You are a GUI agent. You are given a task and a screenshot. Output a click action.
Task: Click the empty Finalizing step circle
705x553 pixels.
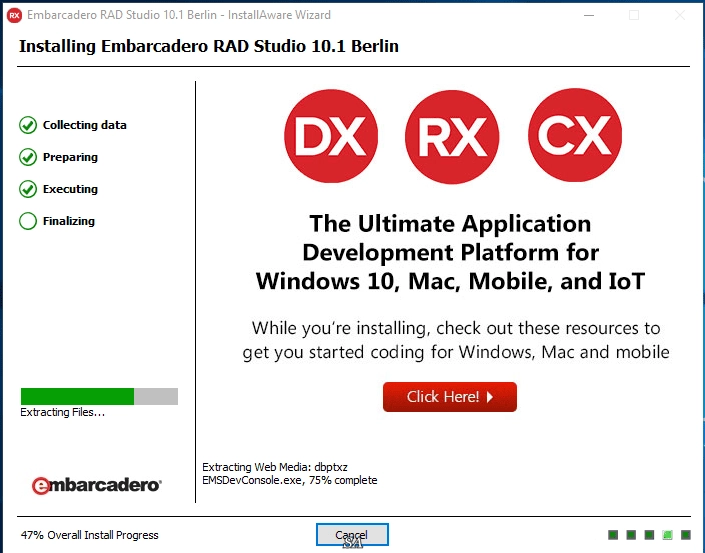point(28,221)
